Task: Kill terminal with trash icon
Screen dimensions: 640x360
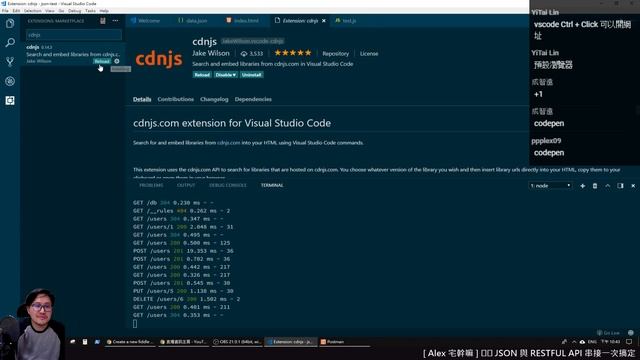Action: (x=595, y=186)
